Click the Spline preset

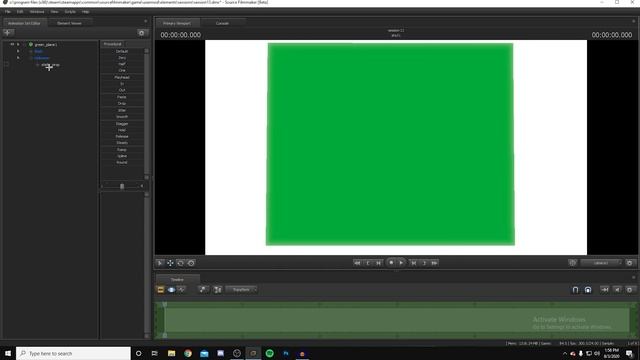[x=122, y=156]
